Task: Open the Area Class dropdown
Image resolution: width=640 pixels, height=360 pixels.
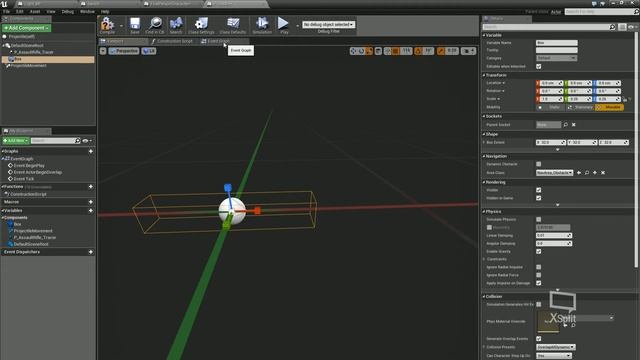Action: (x=554, y=173)
